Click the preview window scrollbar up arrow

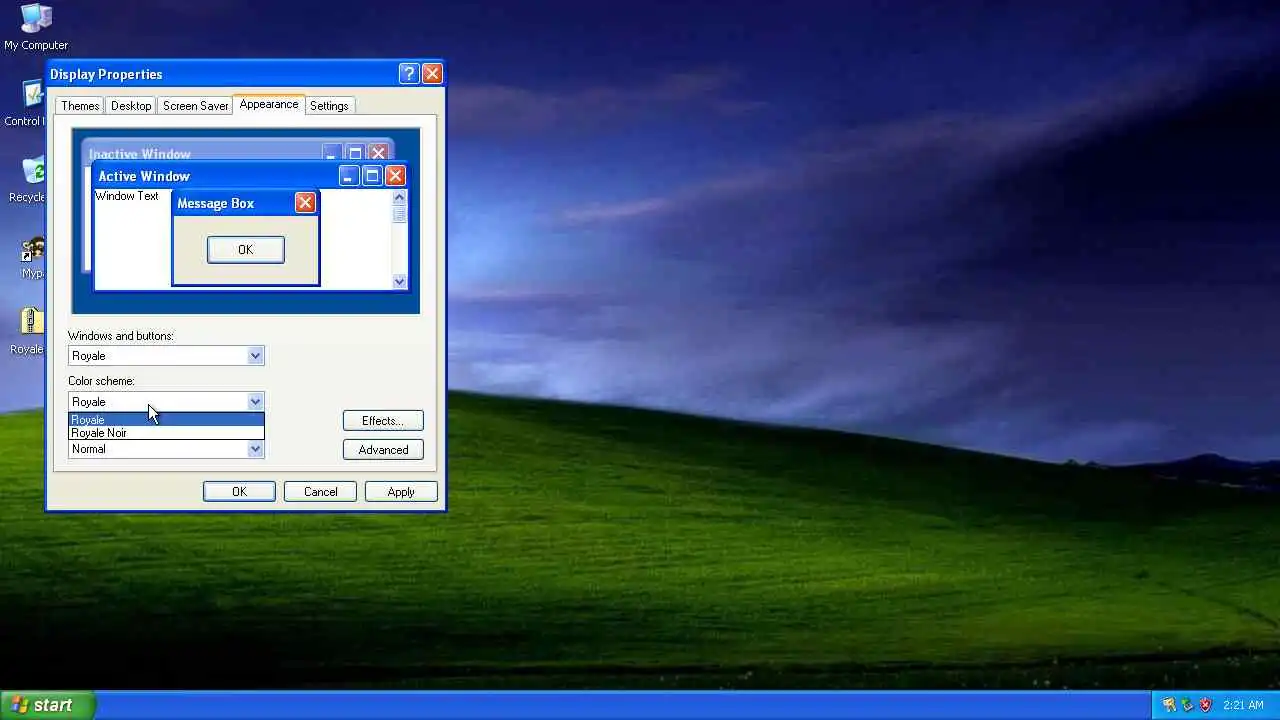[x=399, y=197]
